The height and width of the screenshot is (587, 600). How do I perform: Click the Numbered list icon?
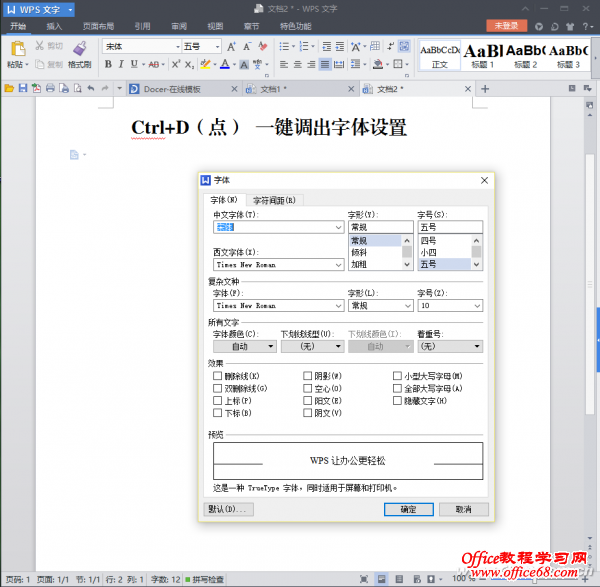(304, 47)
